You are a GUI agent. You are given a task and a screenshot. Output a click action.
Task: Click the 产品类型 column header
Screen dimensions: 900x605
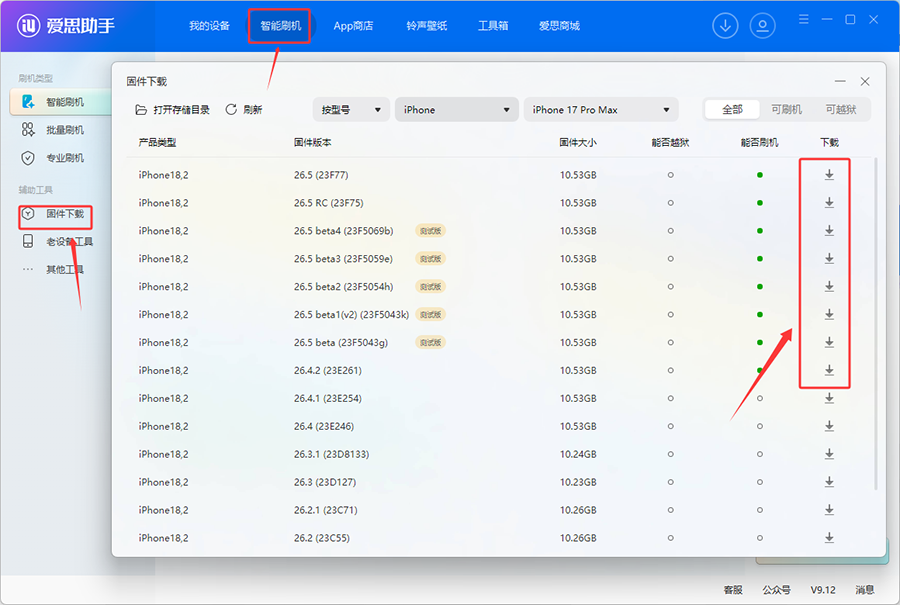[157, 142]
